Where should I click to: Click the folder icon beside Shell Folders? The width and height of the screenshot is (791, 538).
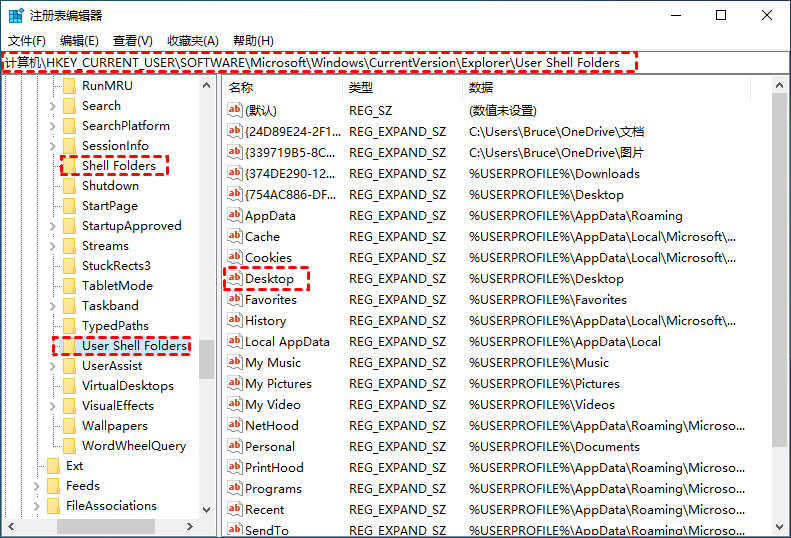click(x=69, y=166)
